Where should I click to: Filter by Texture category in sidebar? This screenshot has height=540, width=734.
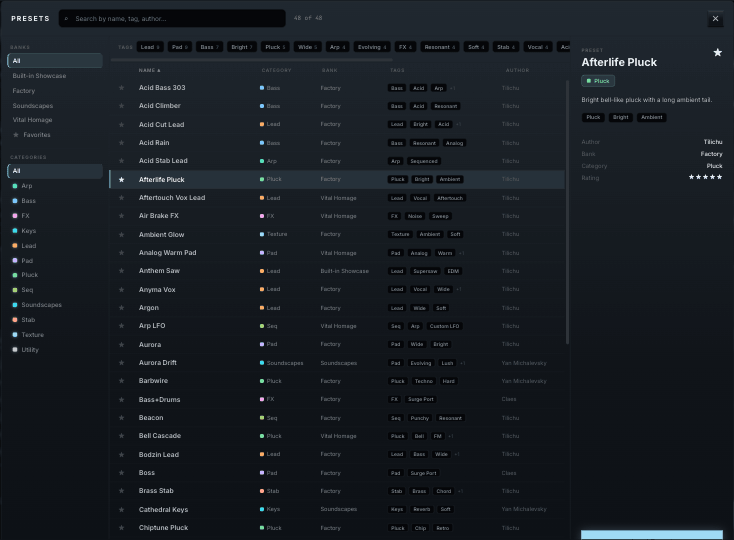point(55,335)
